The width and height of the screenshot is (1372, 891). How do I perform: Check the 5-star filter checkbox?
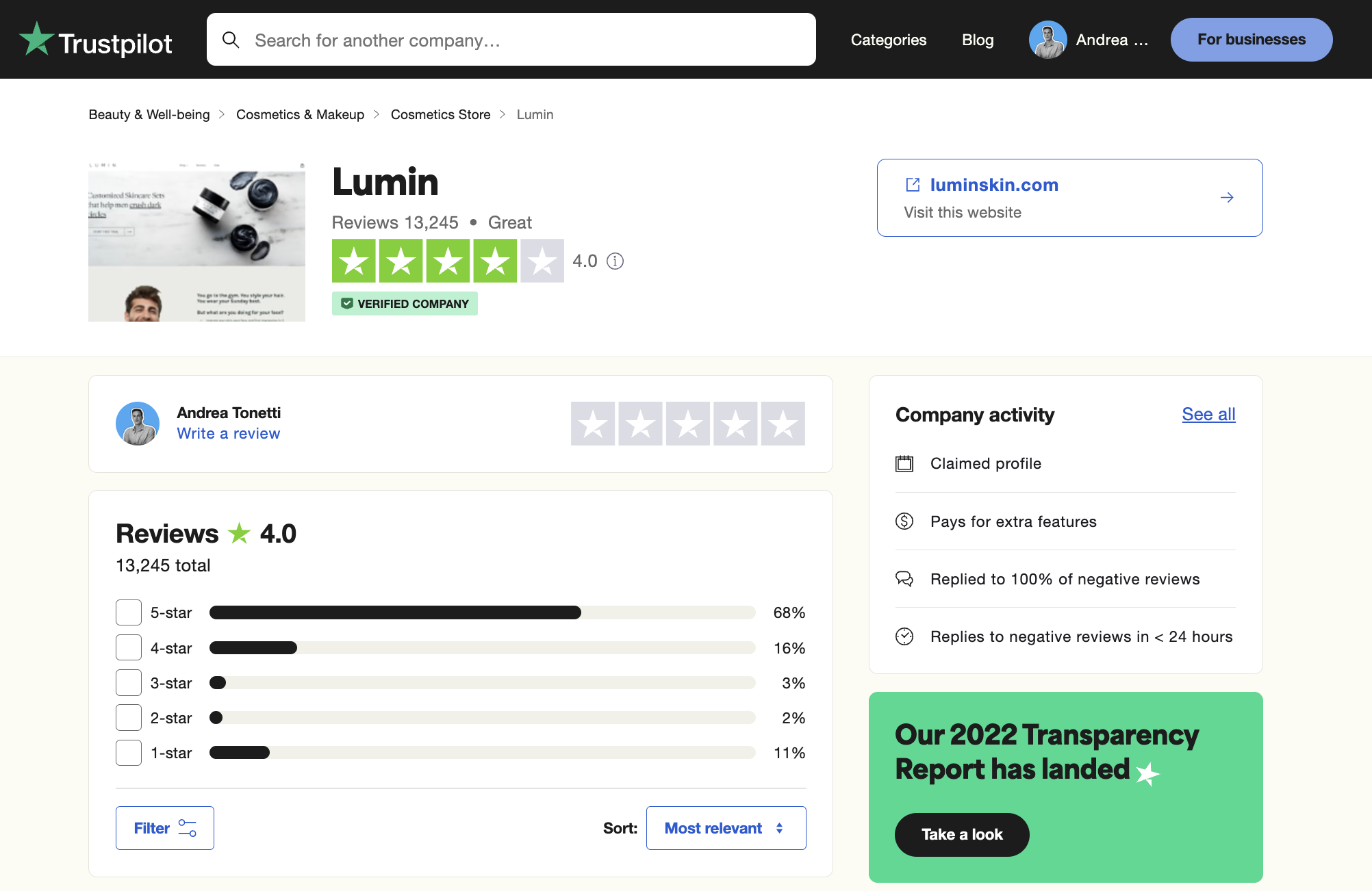point(129,612)
